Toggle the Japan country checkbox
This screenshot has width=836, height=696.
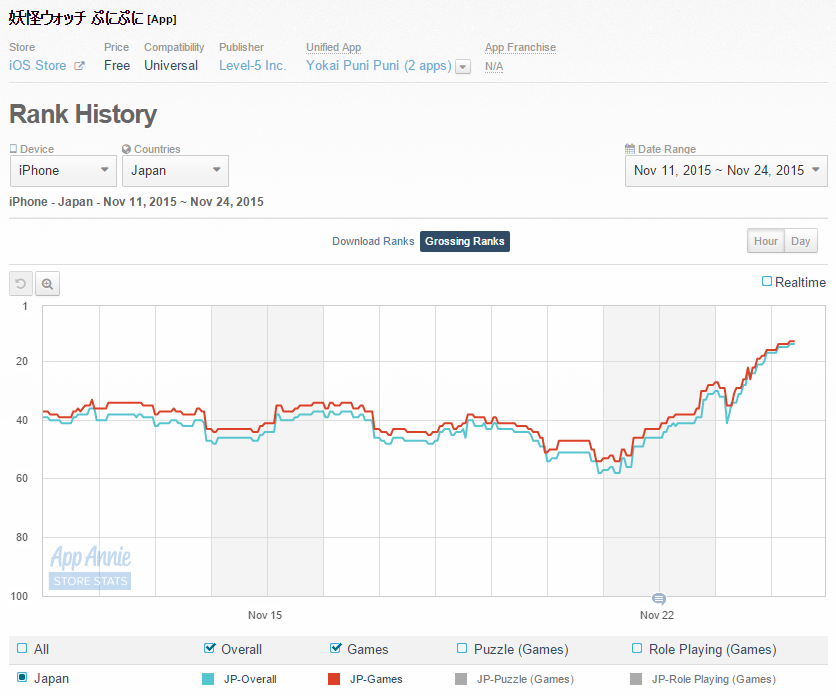(22, 677)
